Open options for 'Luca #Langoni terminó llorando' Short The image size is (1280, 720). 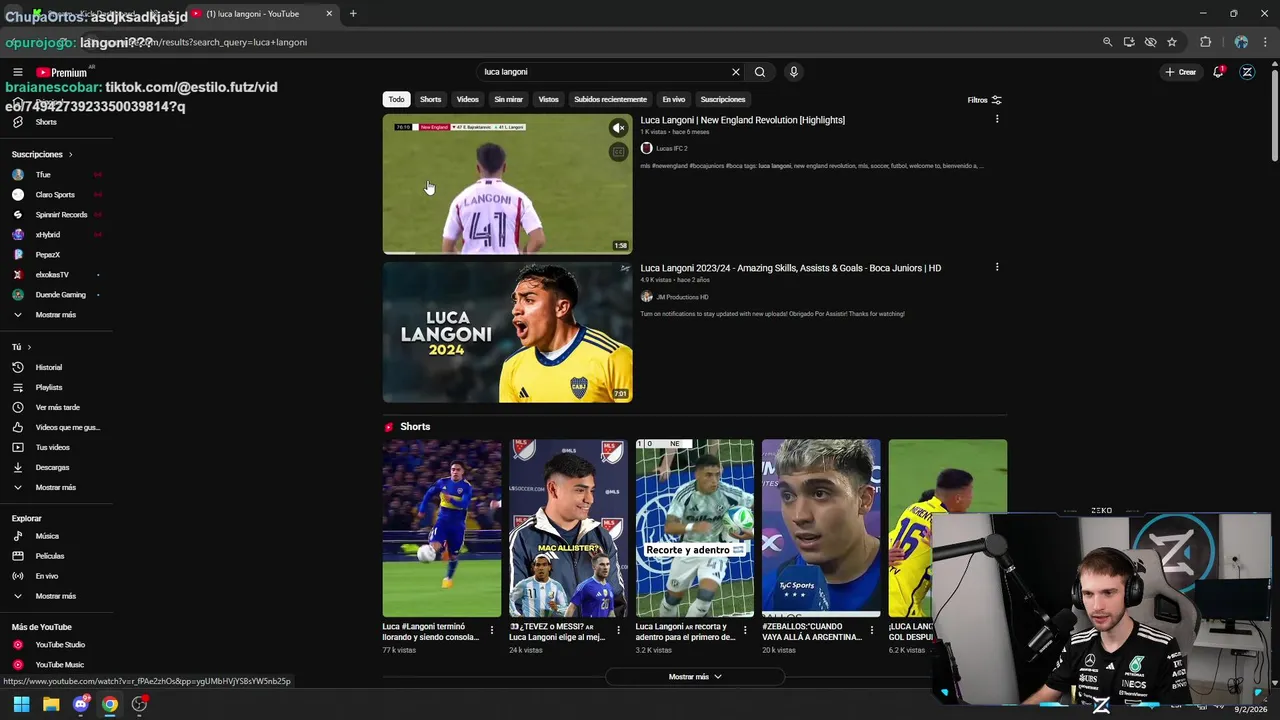pos(491,630)
